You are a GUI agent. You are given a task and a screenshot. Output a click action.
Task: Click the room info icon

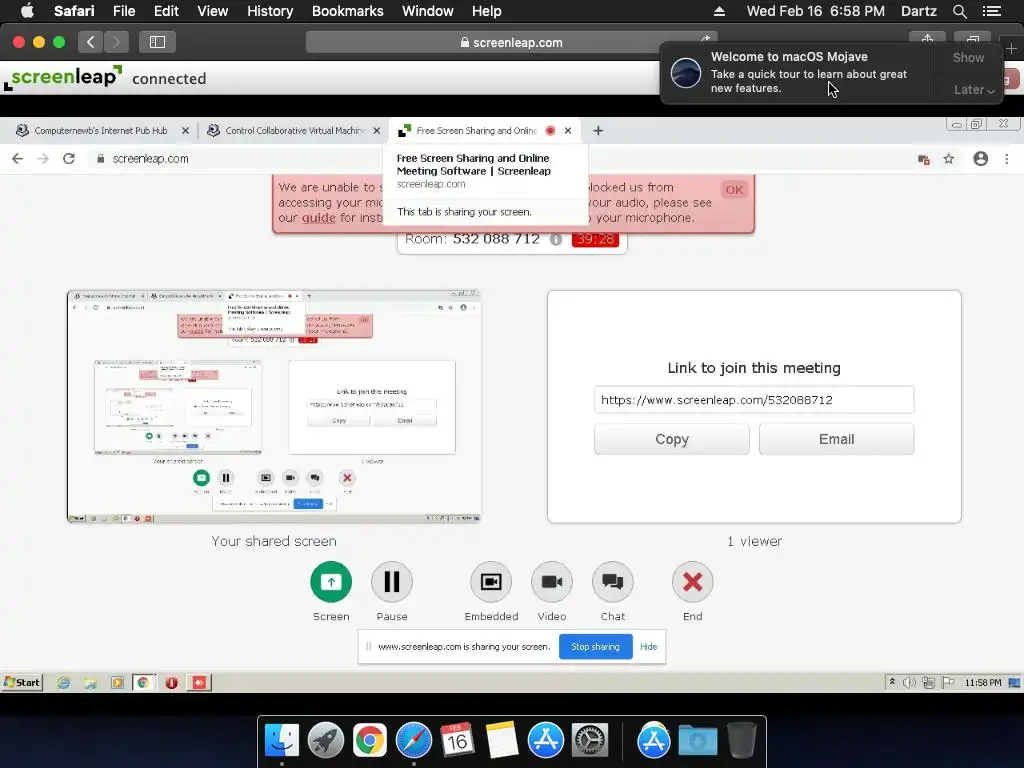tap(556, 239)
